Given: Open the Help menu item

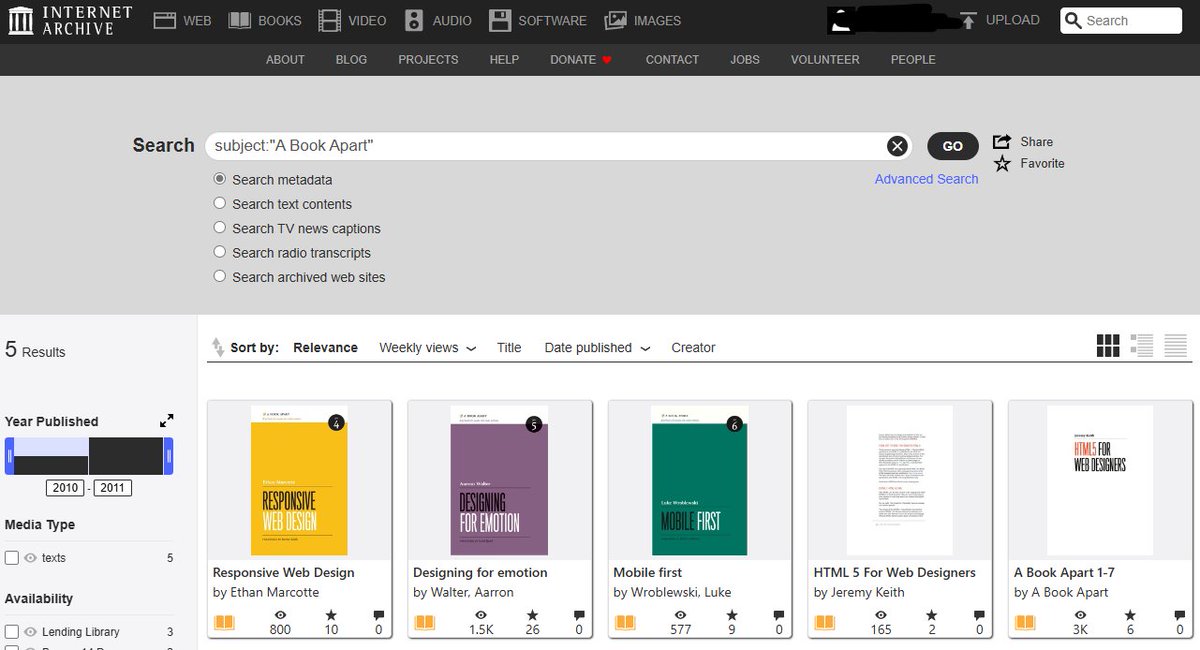Looking at the screenshot, I should coord(504,59).
